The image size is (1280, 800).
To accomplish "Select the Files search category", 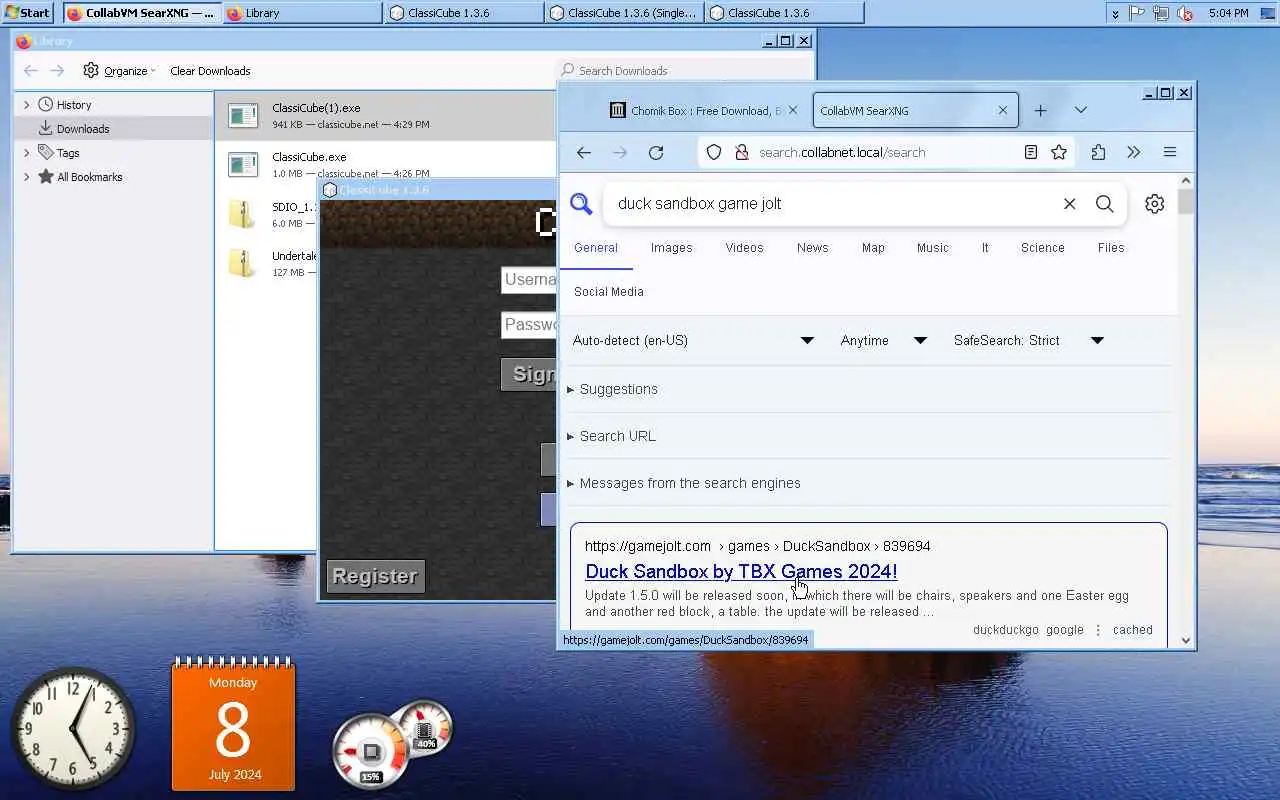I will pyautogui.click(x=1111, y=248).
